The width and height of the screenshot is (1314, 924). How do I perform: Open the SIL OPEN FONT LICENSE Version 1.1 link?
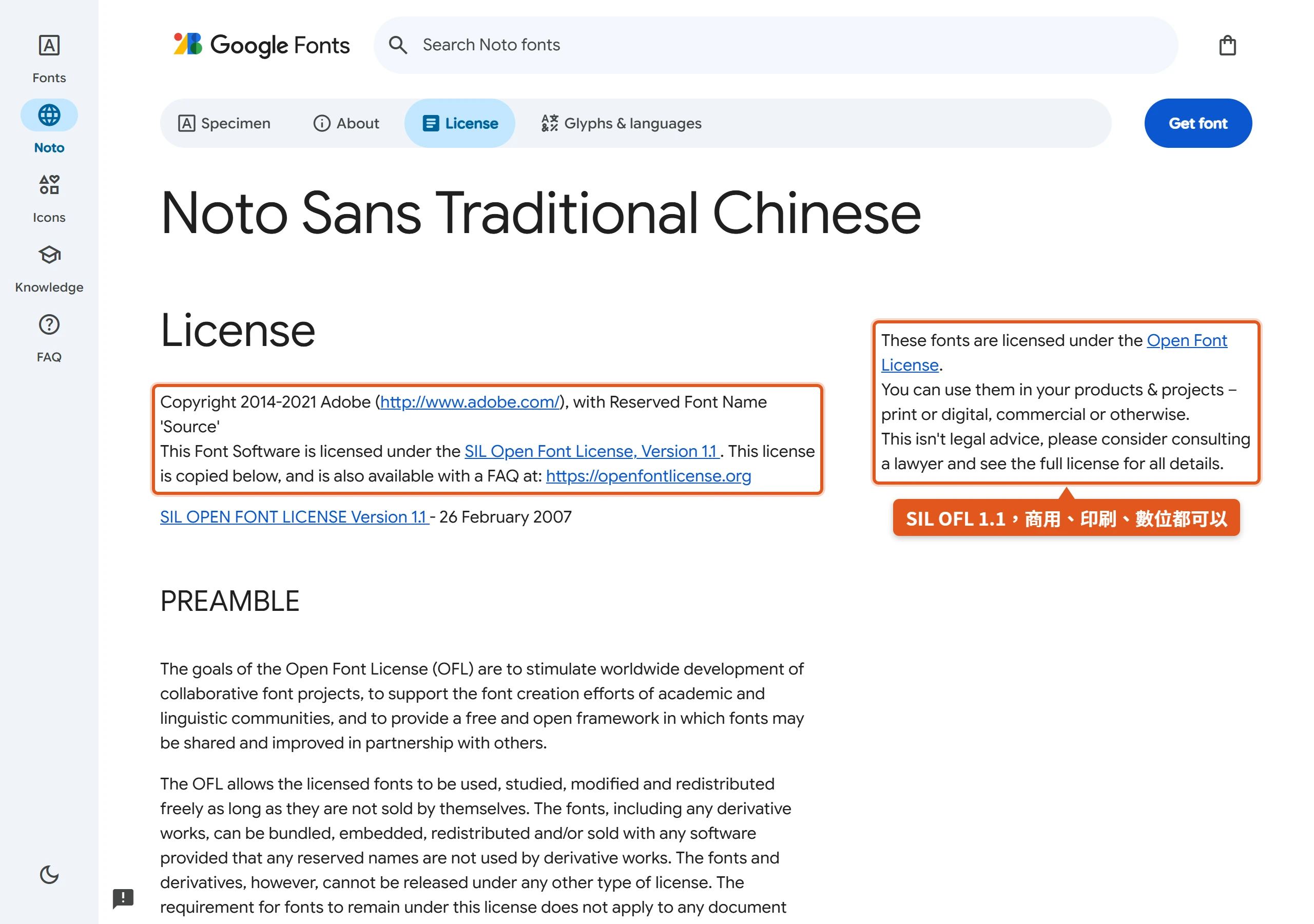pyautogui.click(x=294, y=517)
